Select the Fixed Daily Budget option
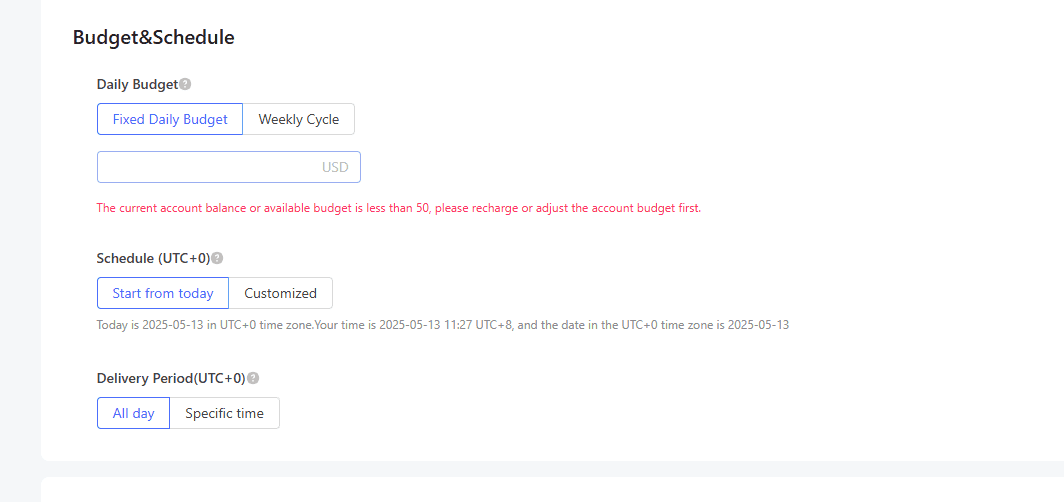1064x502 pixels. pyautogui.click(x=170, y=119)
